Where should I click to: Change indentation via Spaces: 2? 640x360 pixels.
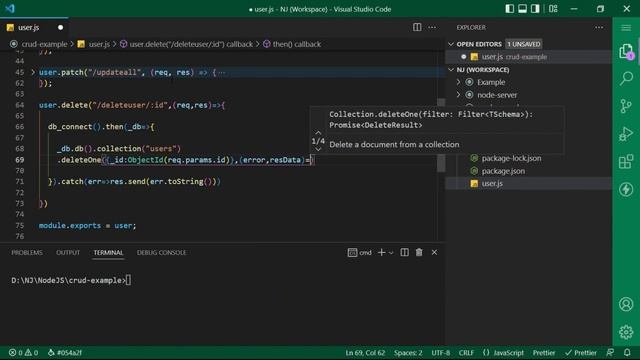click(408, 352)
